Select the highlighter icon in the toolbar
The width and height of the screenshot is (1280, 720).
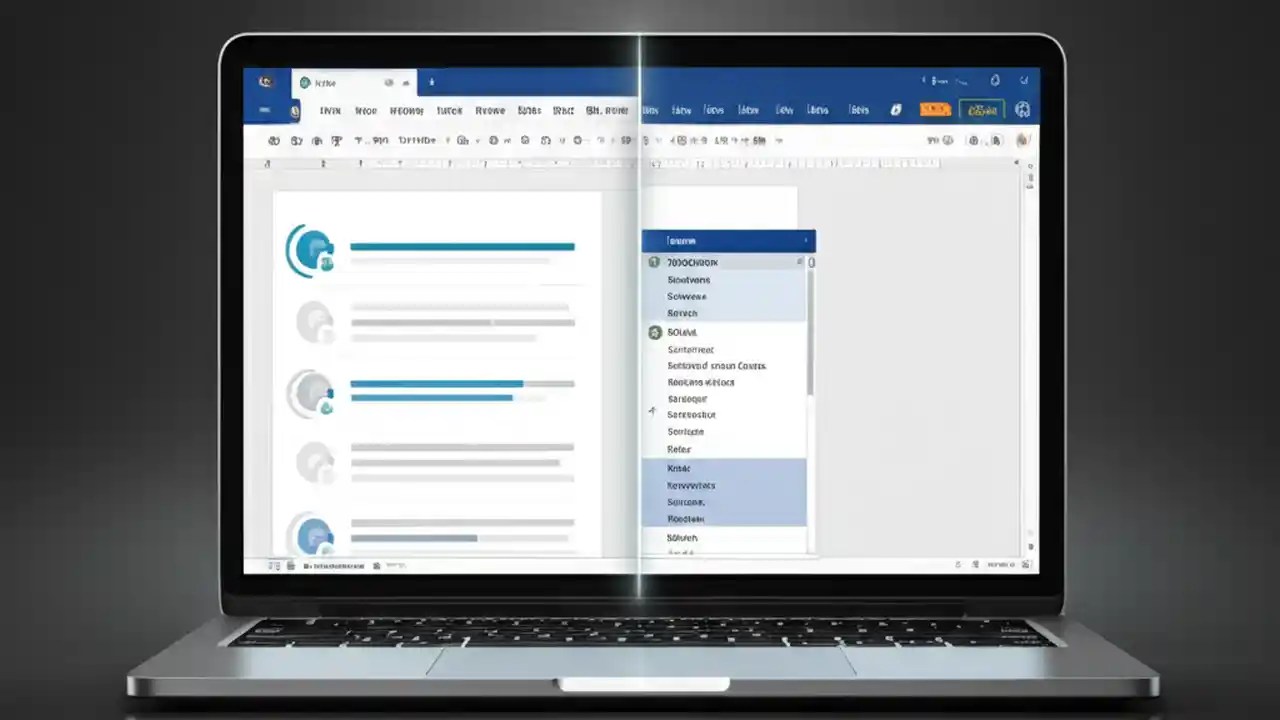pos(598,140)
